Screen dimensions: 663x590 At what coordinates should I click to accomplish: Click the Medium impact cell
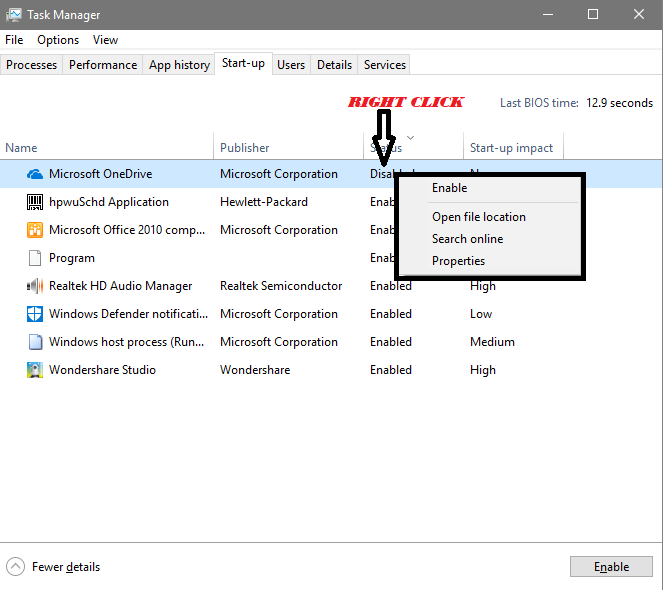492,342
